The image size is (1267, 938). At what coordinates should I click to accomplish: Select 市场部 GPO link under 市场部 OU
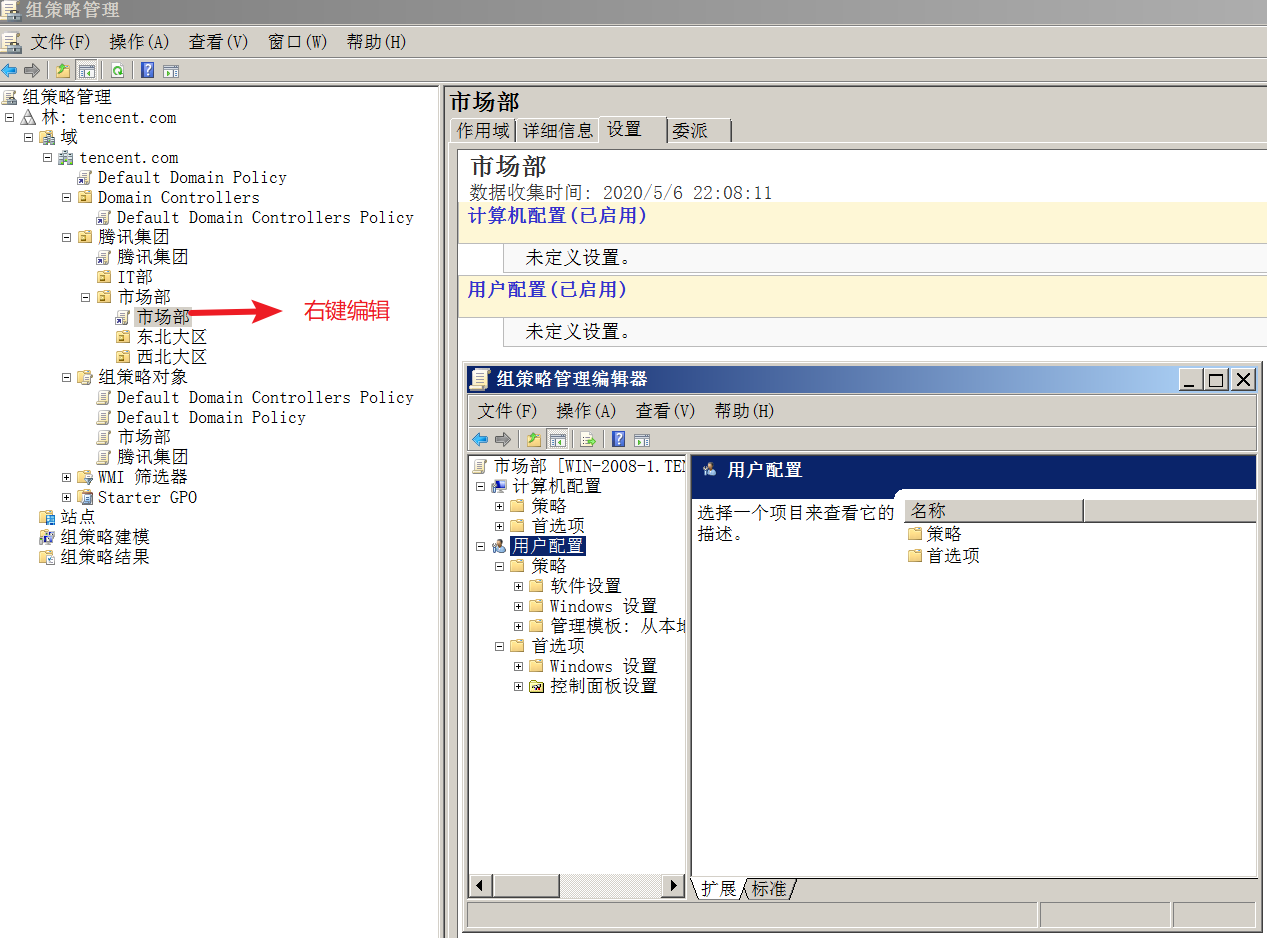[163, 317]
